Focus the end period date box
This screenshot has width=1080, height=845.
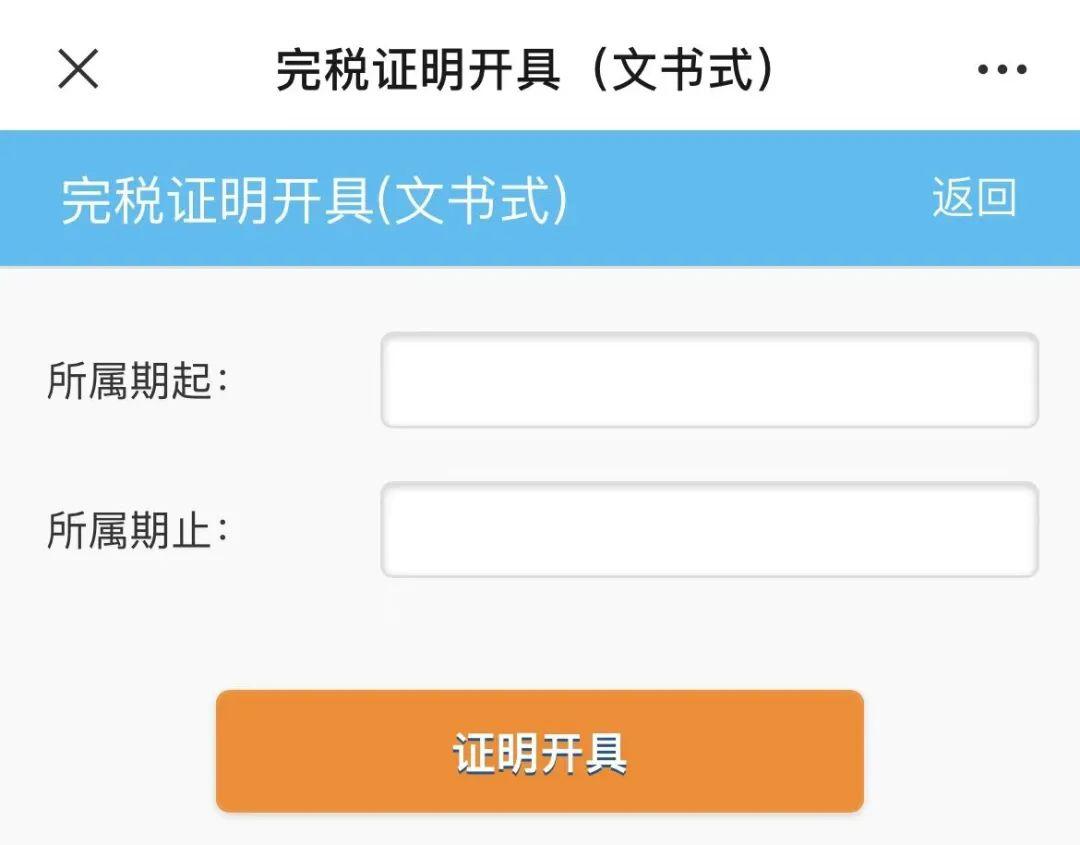click(709, 530)
